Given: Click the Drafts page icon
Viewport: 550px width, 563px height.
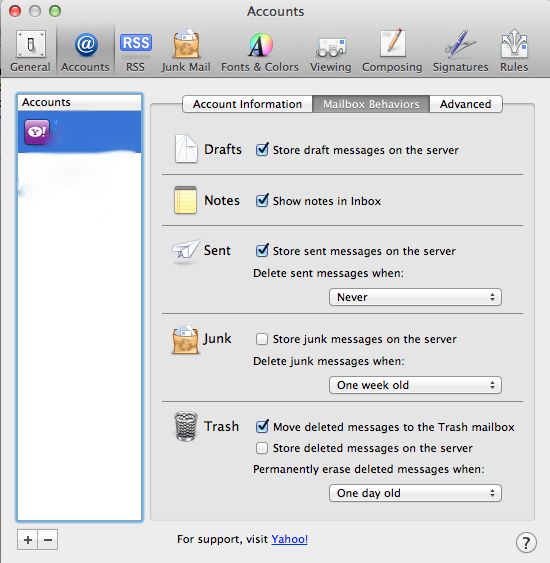Looking at the screenshot, I should pyautogui.click(x=186, y=149).
